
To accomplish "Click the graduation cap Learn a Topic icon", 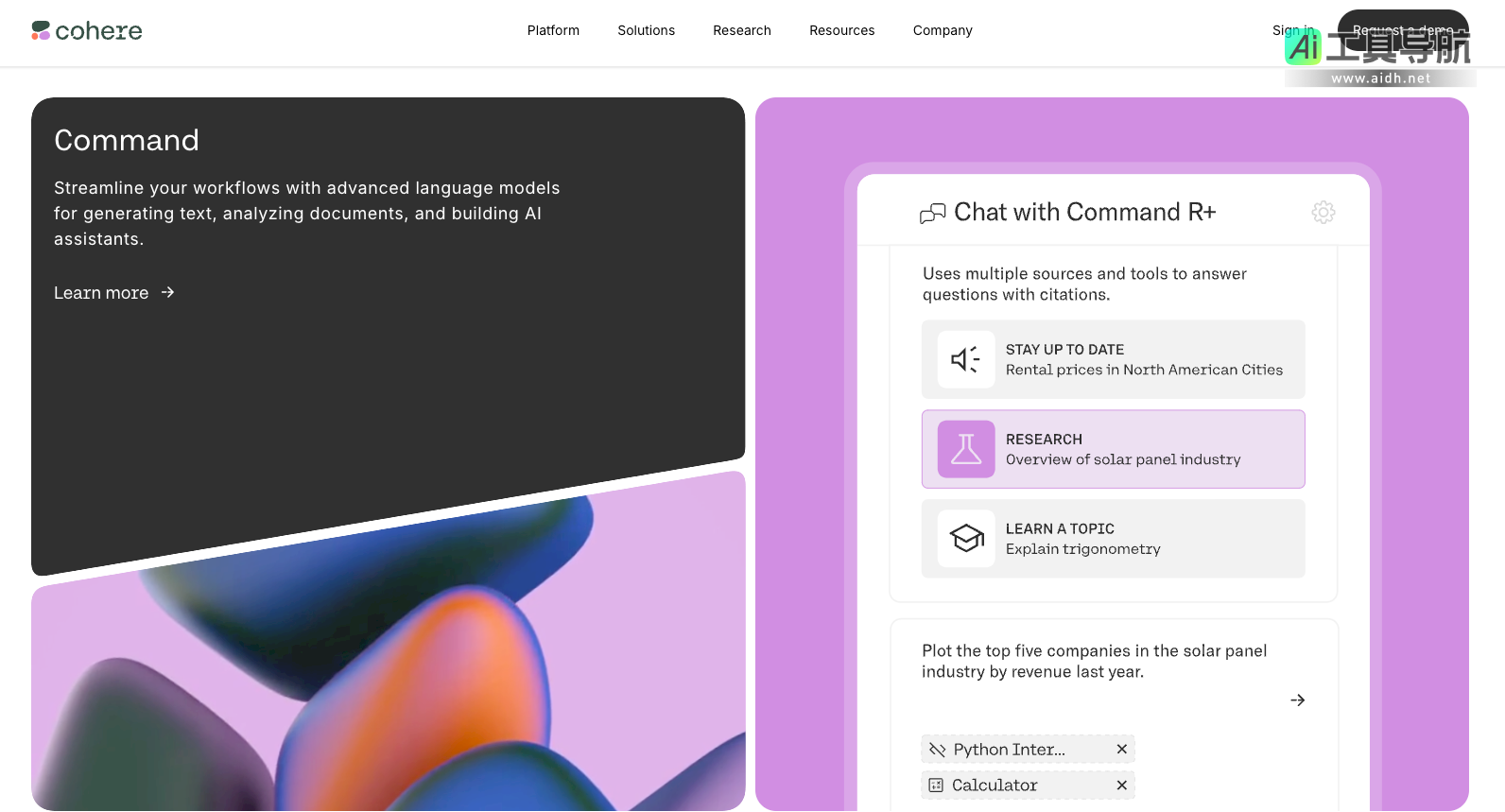I will [x=966, y=539].
